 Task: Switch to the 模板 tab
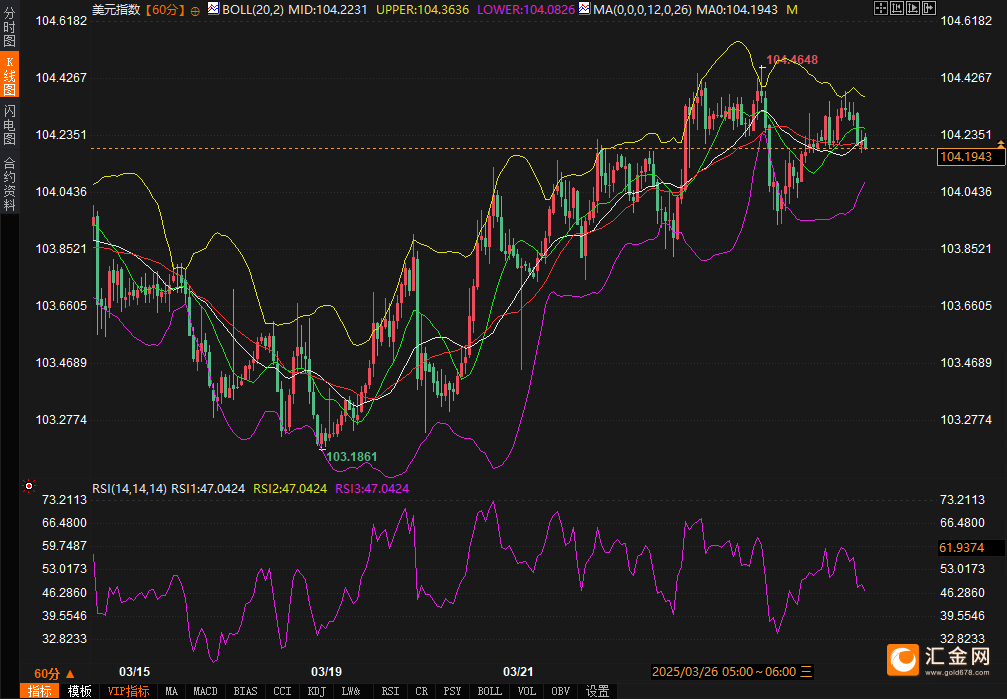coord(80,691)
